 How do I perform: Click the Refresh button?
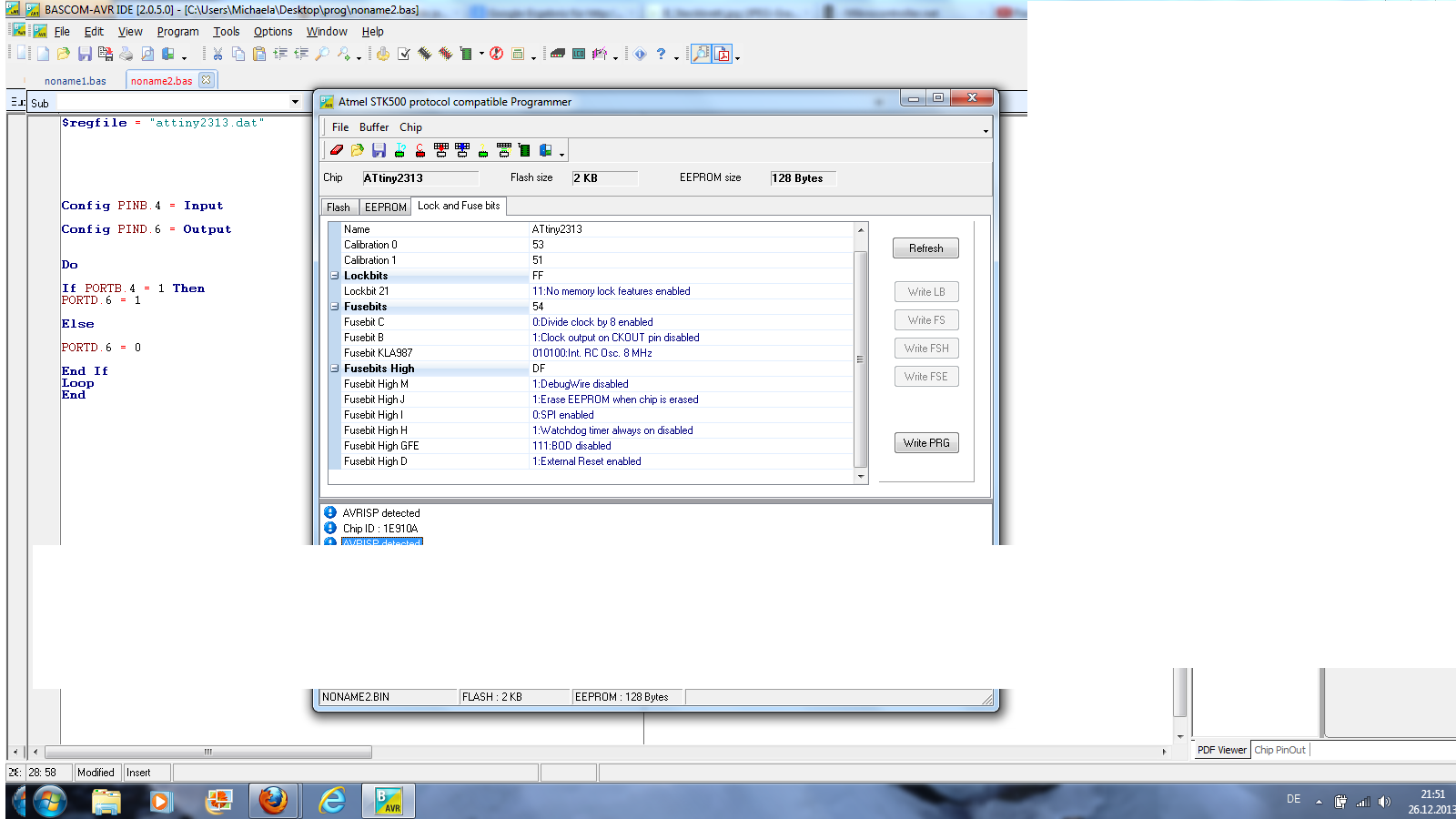tap(926, 248)
